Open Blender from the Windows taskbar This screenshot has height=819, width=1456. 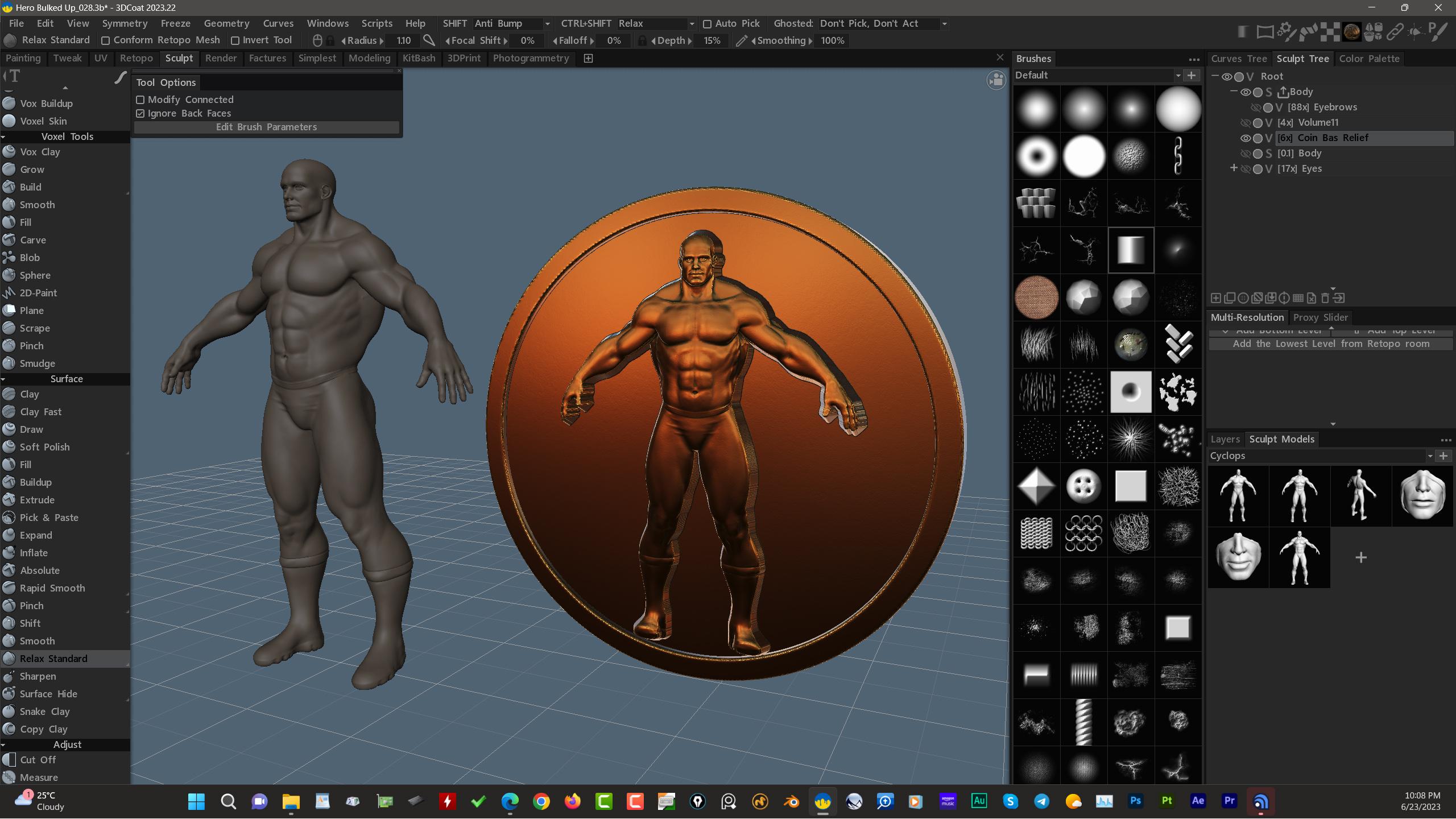click(791, 802)
